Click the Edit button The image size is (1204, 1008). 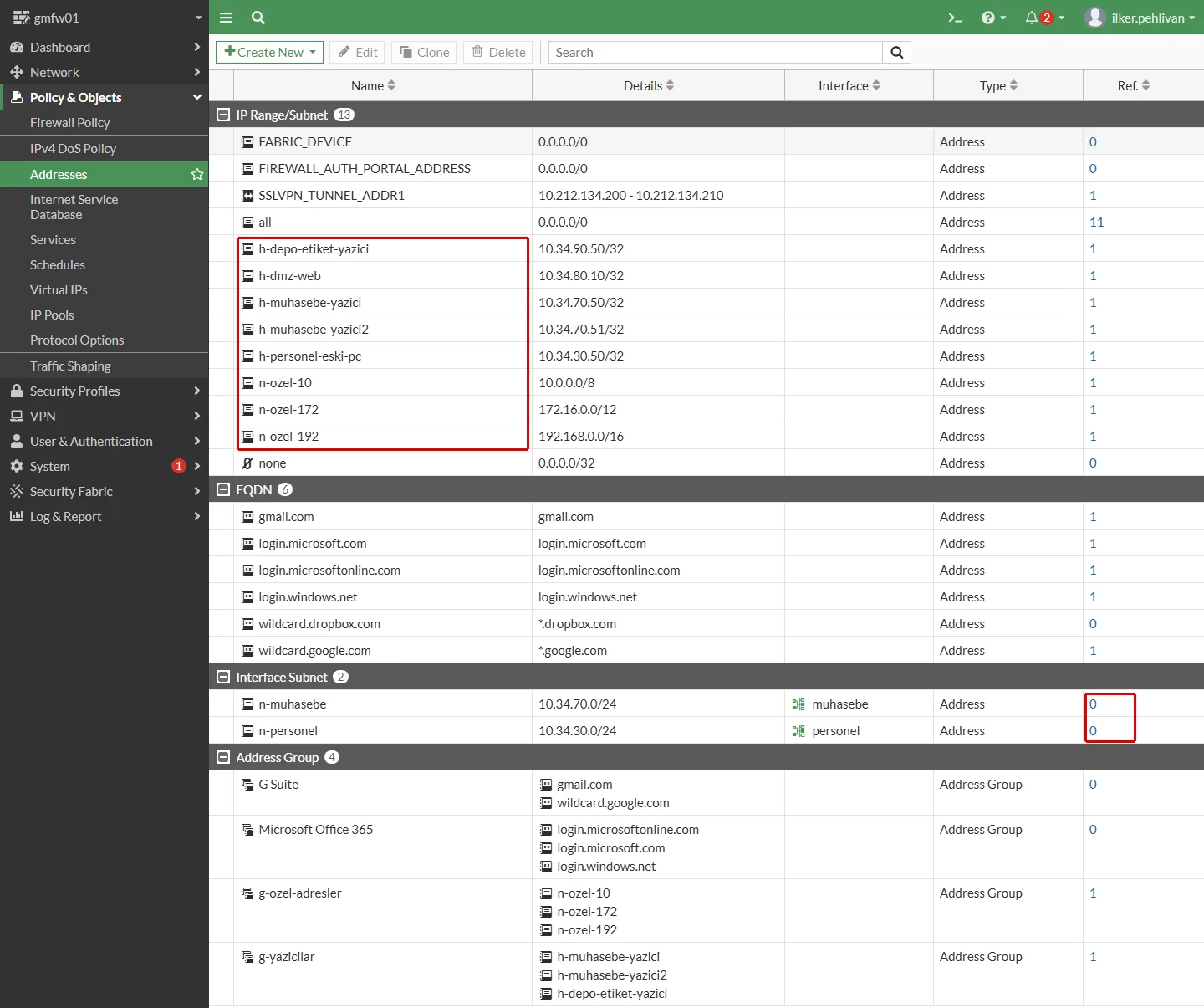(358, 52)
